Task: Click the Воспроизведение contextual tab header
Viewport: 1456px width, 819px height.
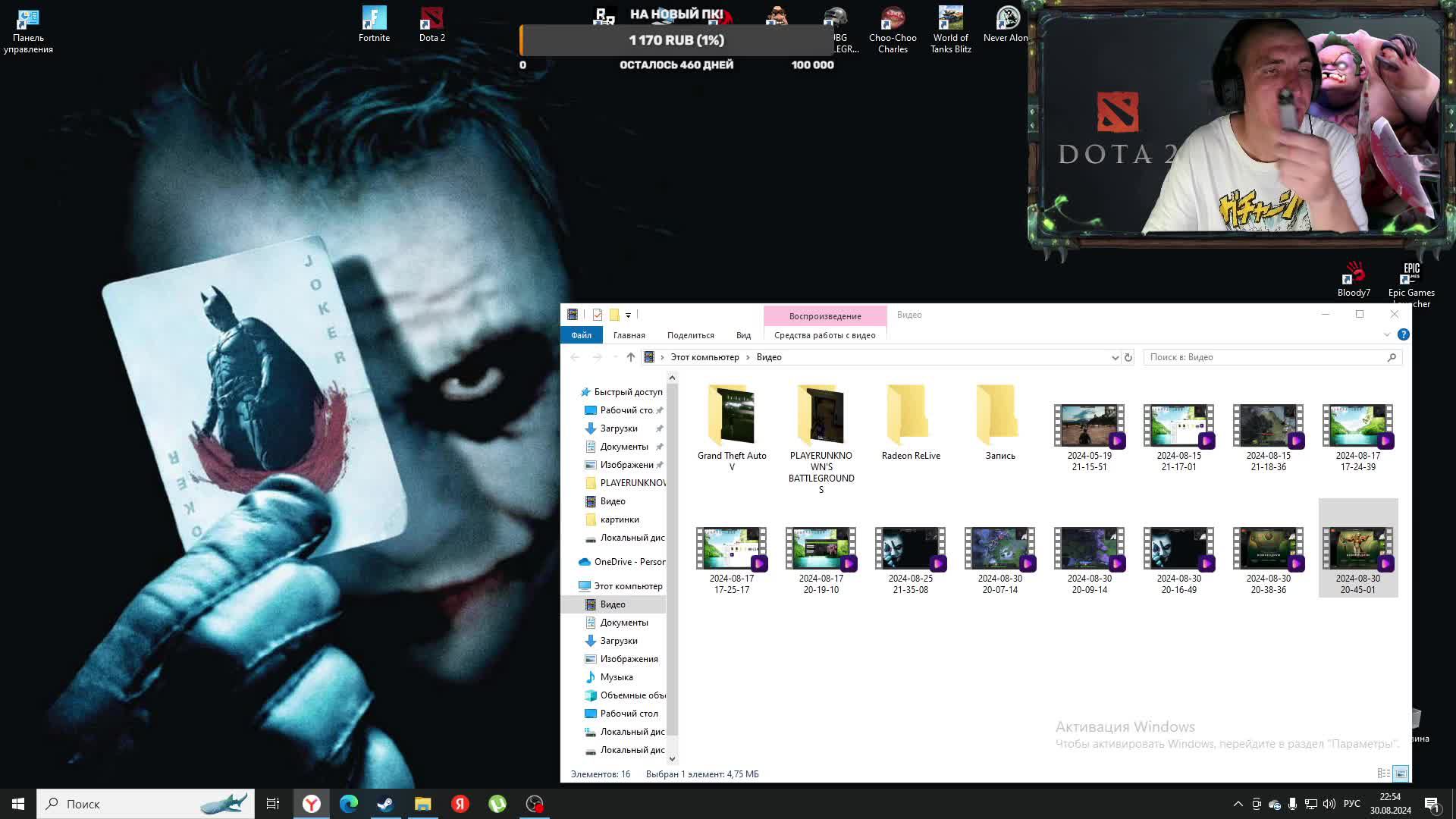Action: 825,315
